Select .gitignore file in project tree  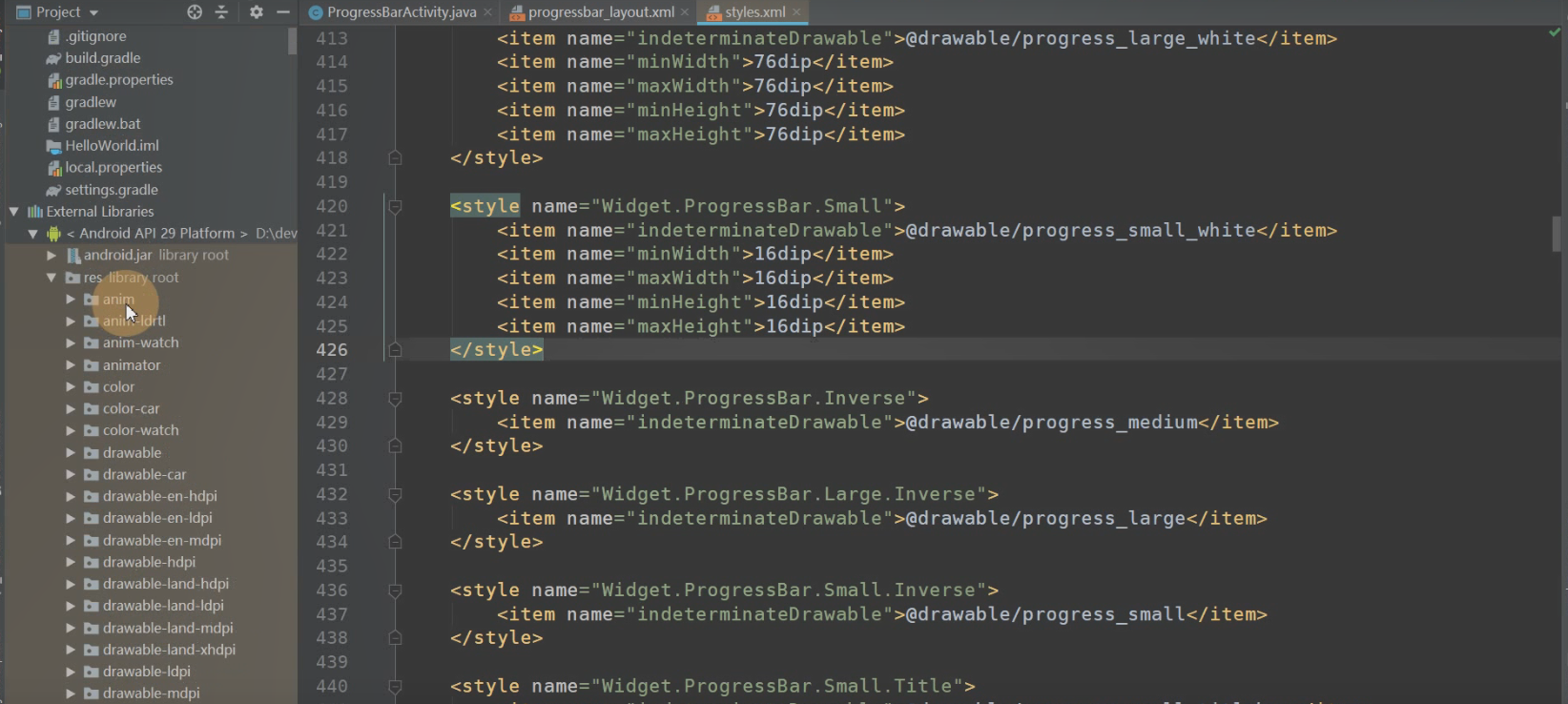(95, 36)
